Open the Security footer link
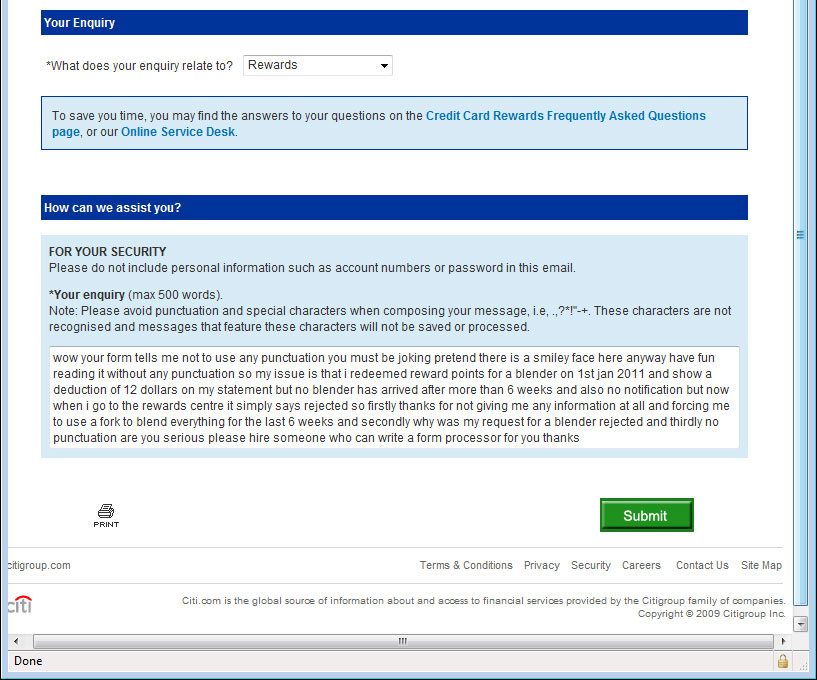This screenshot has width=817, height=680. point(591,565)
